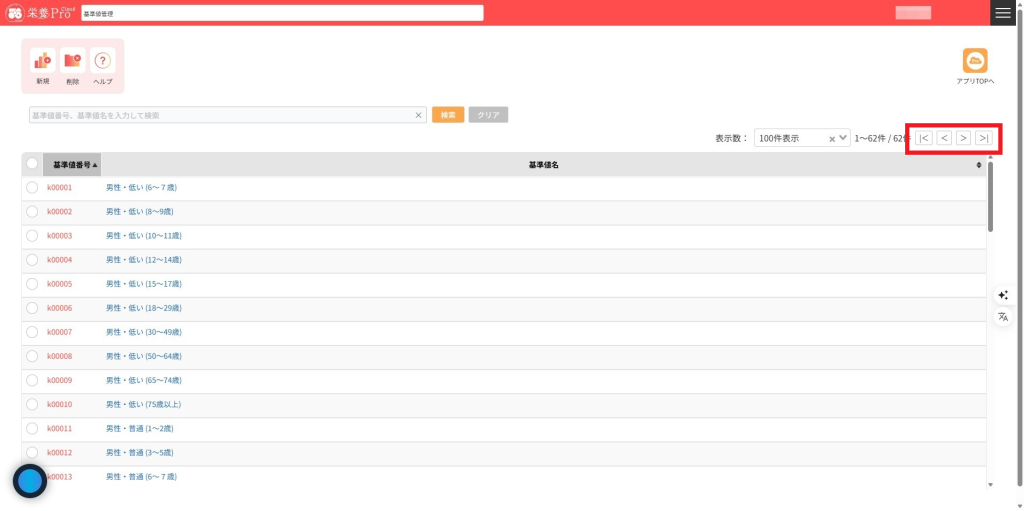Open 男性・低い (30〜49歳) entry
The image size is (1024, 511).
click(x=144, y=332)
